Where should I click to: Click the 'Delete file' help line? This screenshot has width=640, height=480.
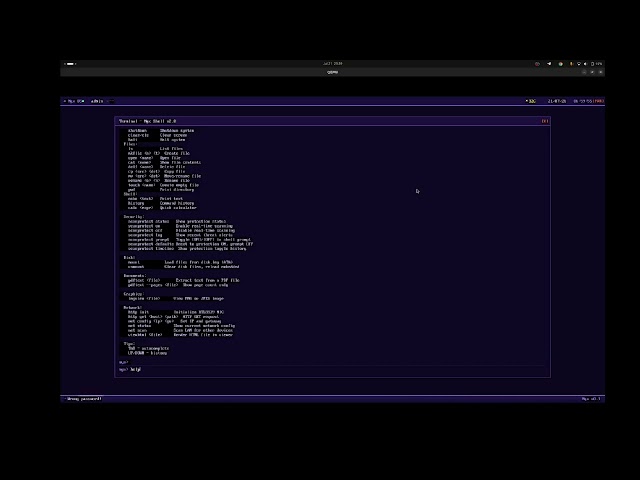click(x=156, y=167)
